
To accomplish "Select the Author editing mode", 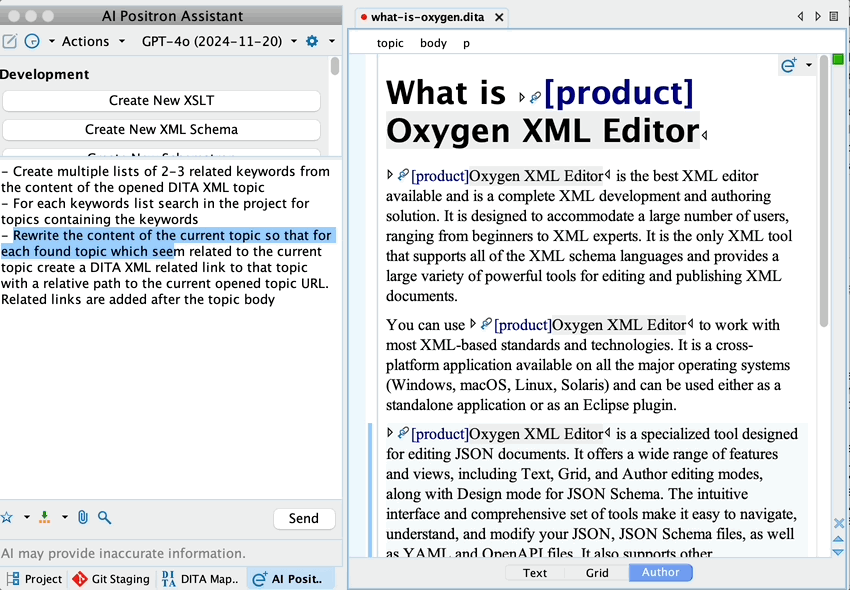I will coord(660,573).
